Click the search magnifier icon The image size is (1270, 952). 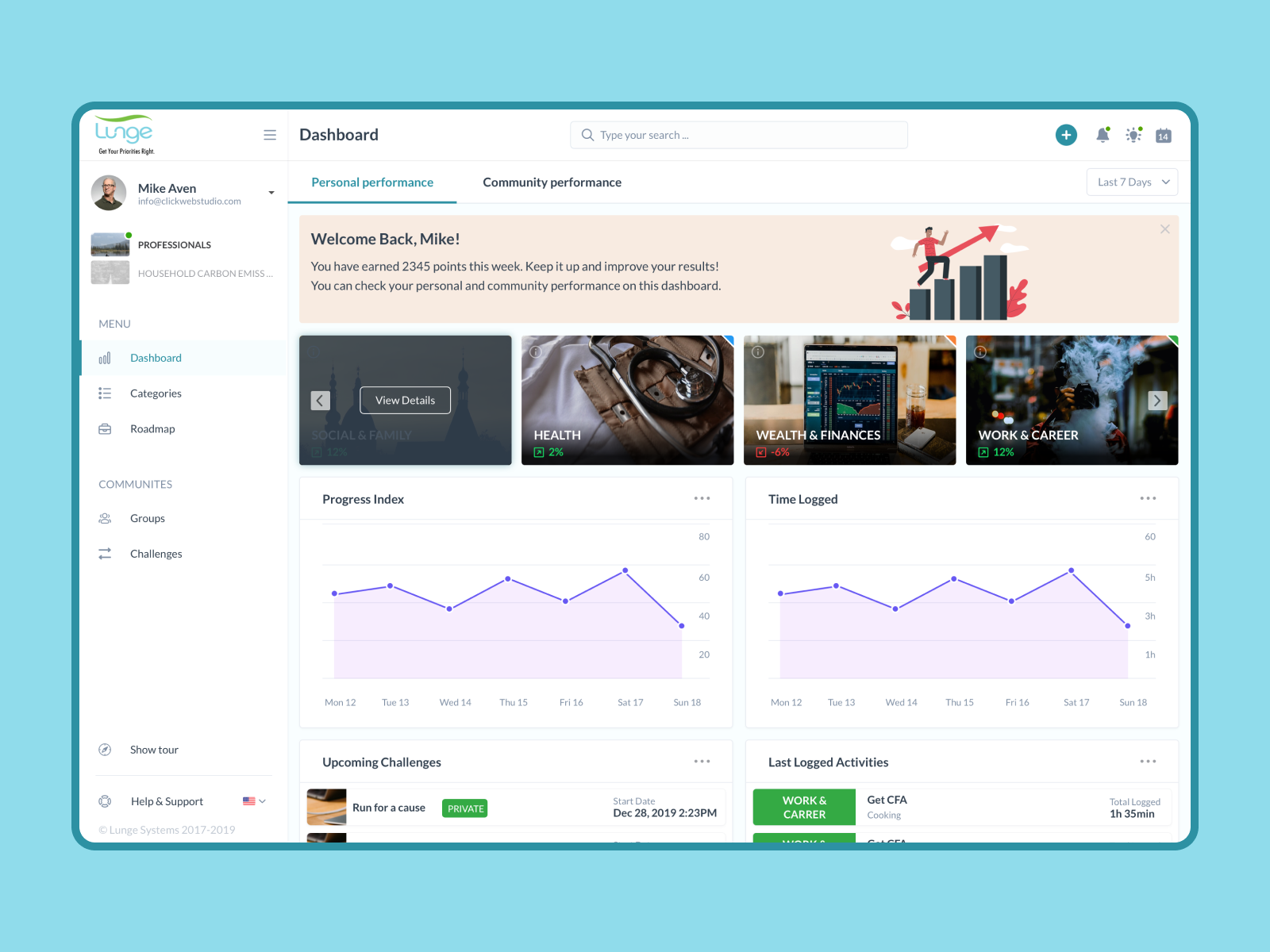tap(587, 135)
